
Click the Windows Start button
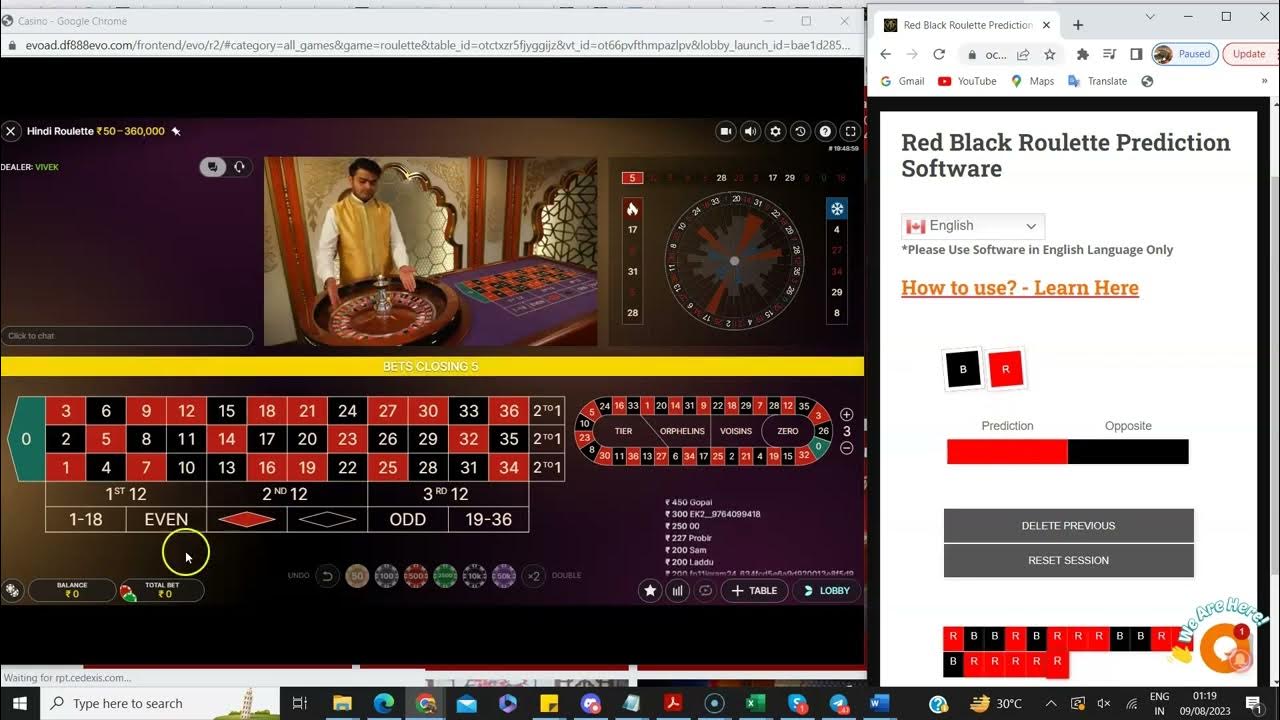[x=20, y=703]
